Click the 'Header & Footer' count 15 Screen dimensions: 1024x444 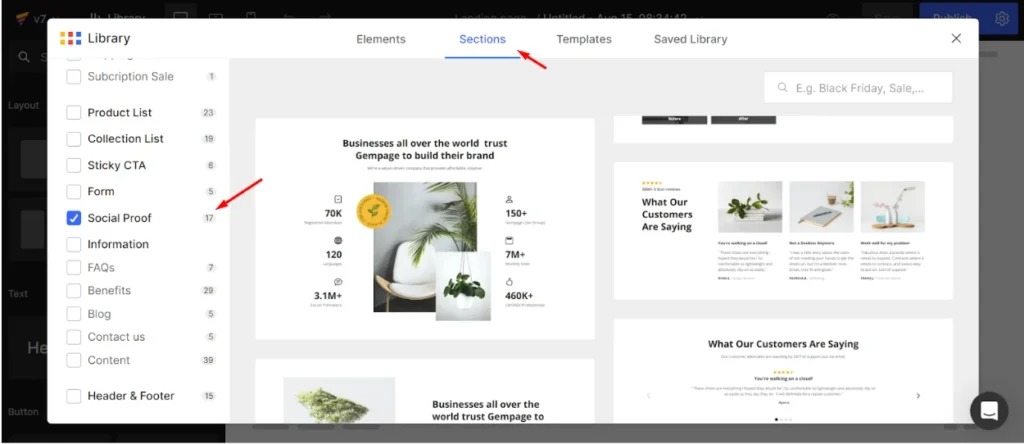point(209,396)
